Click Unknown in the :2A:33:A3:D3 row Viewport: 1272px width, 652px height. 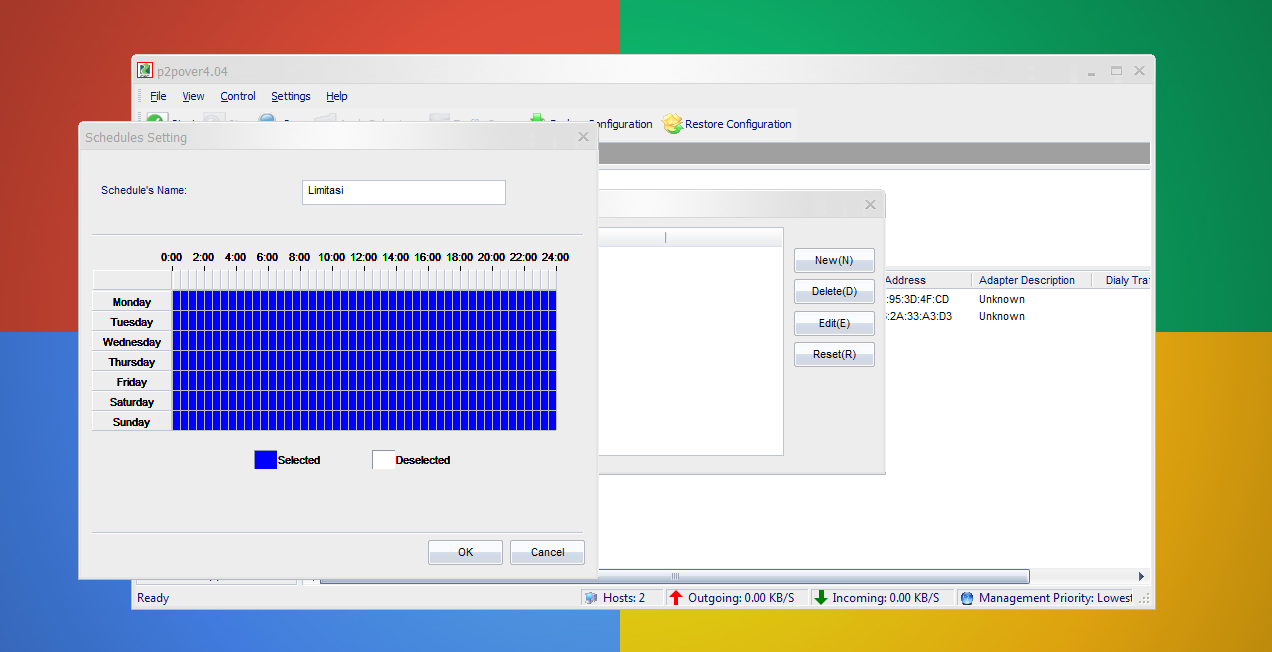(x=1002, y=316)
